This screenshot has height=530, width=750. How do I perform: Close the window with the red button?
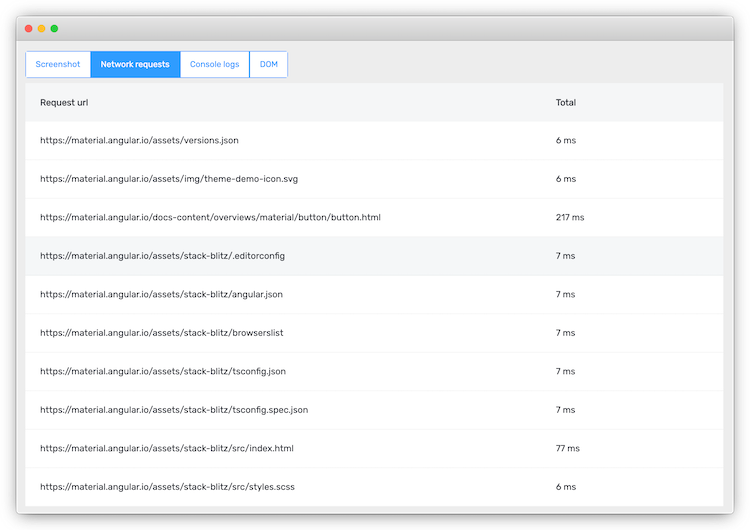[x=29, y=29]
